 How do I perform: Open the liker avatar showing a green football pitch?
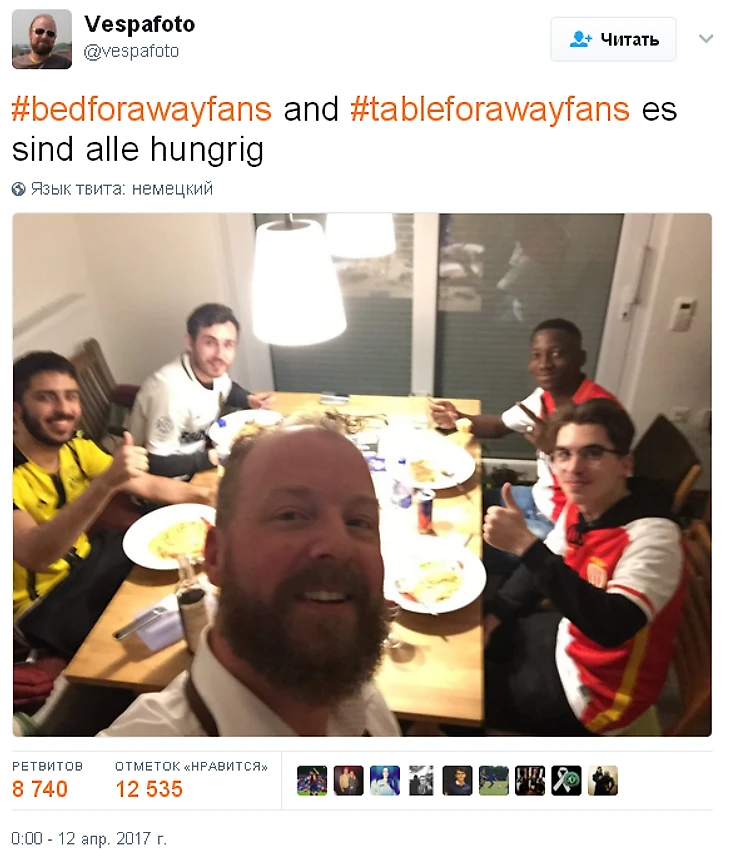point(493,780)
